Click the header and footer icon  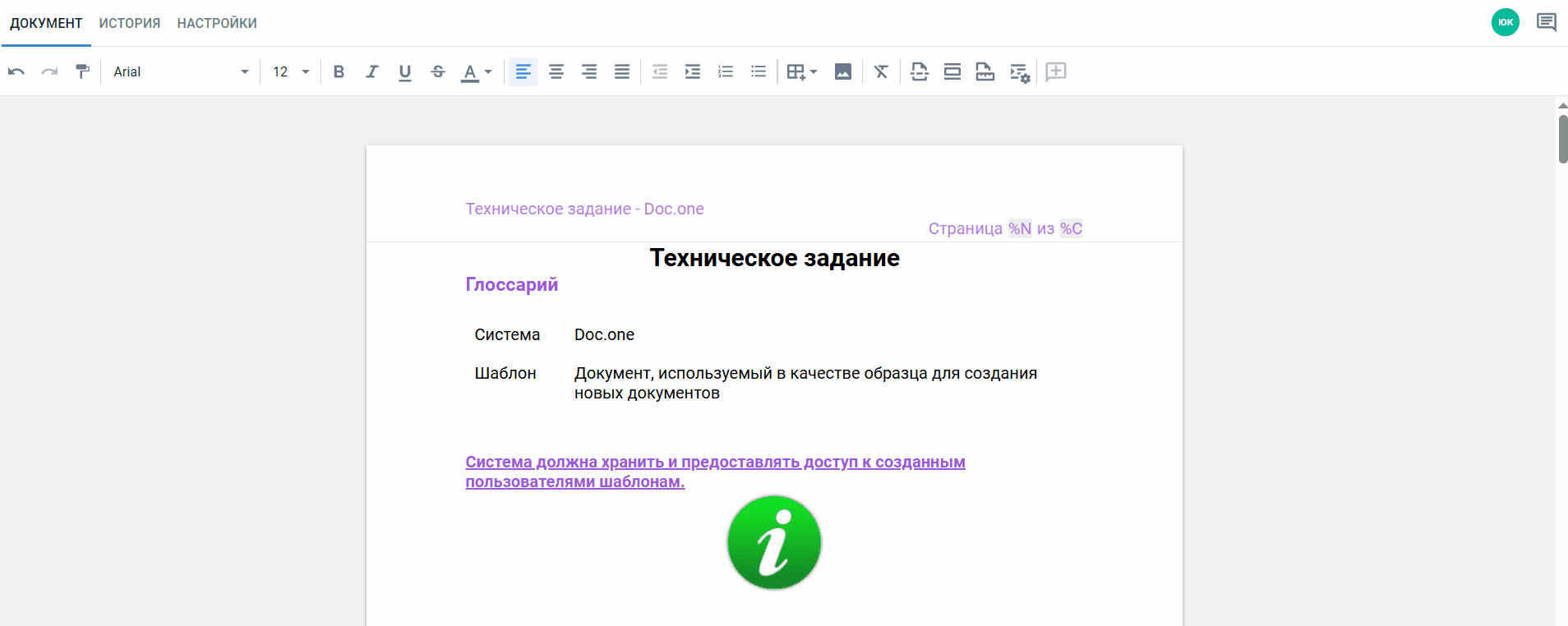(x=952, y=71)
